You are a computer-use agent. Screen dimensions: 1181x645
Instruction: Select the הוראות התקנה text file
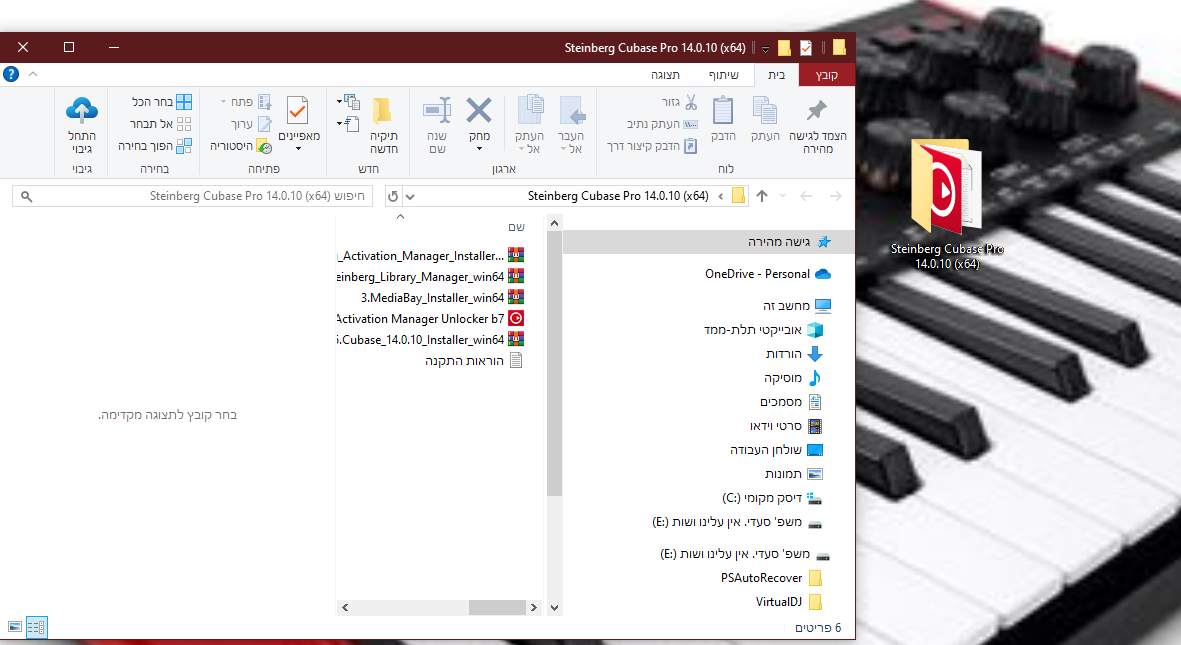tap(474, 361)
